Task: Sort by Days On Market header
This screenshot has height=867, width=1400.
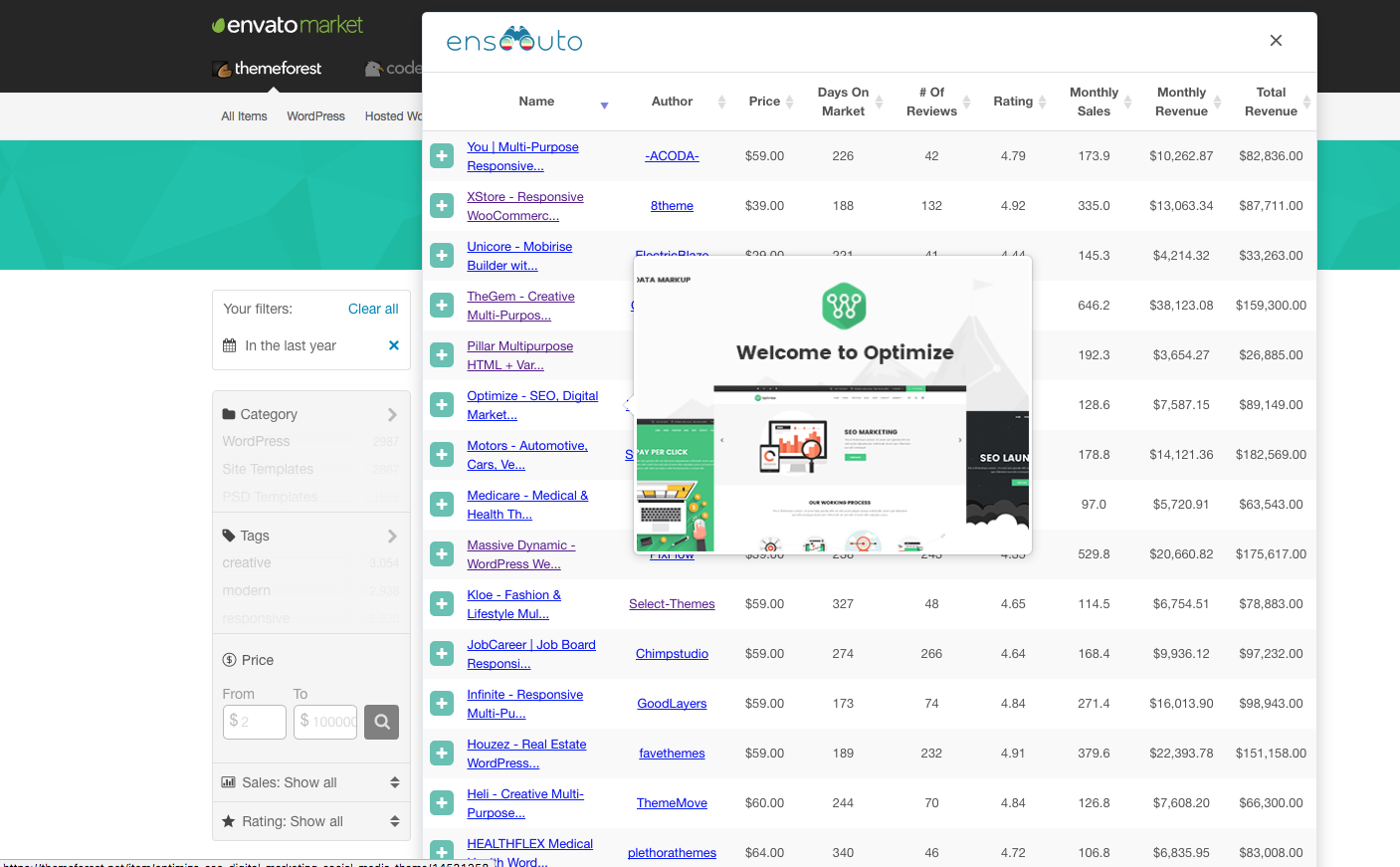Action: (843, 102)
